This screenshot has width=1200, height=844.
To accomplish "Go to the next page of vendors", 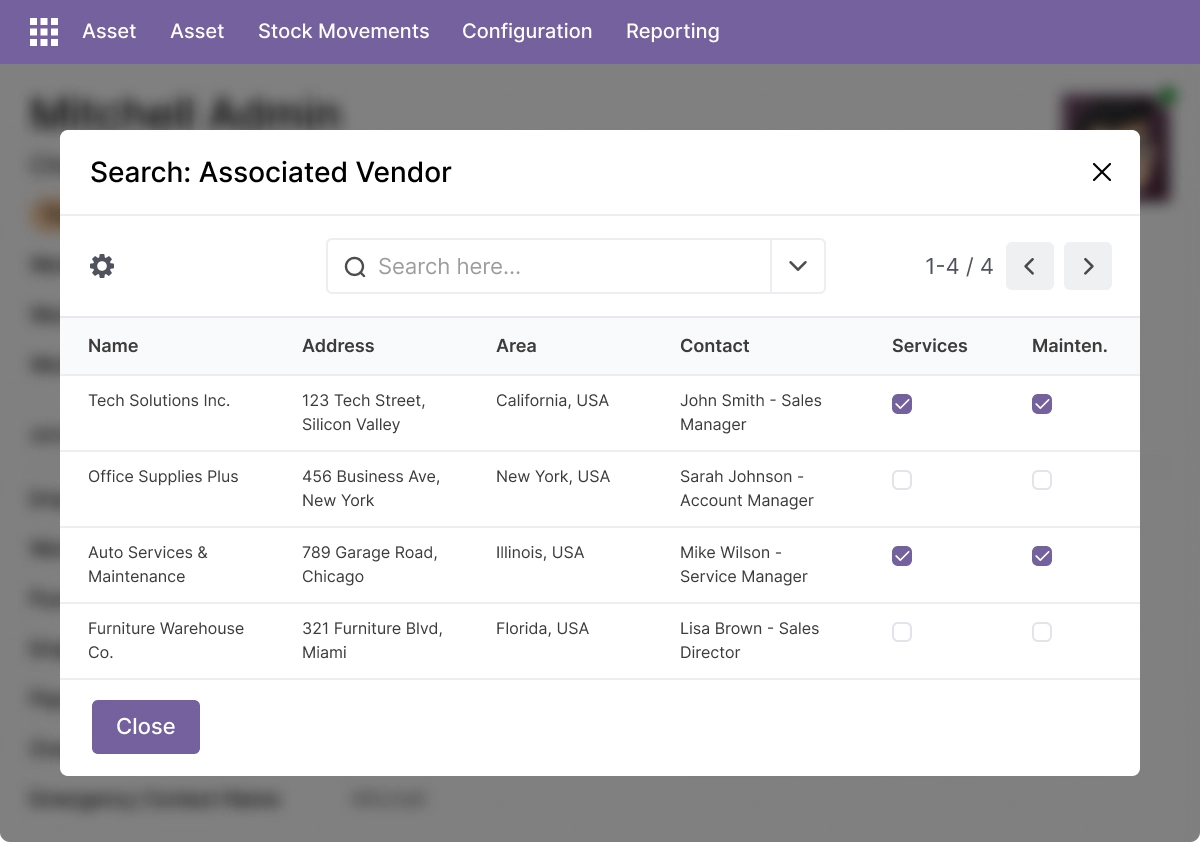I will (1088, 266).
